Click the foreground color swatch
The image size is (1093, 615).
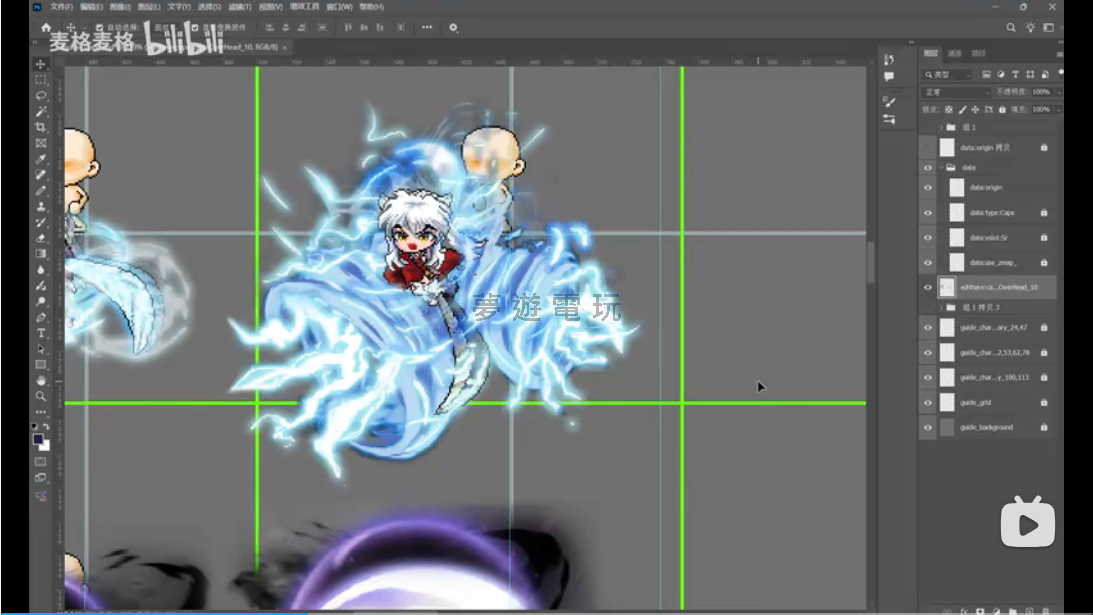click(38, 439)
